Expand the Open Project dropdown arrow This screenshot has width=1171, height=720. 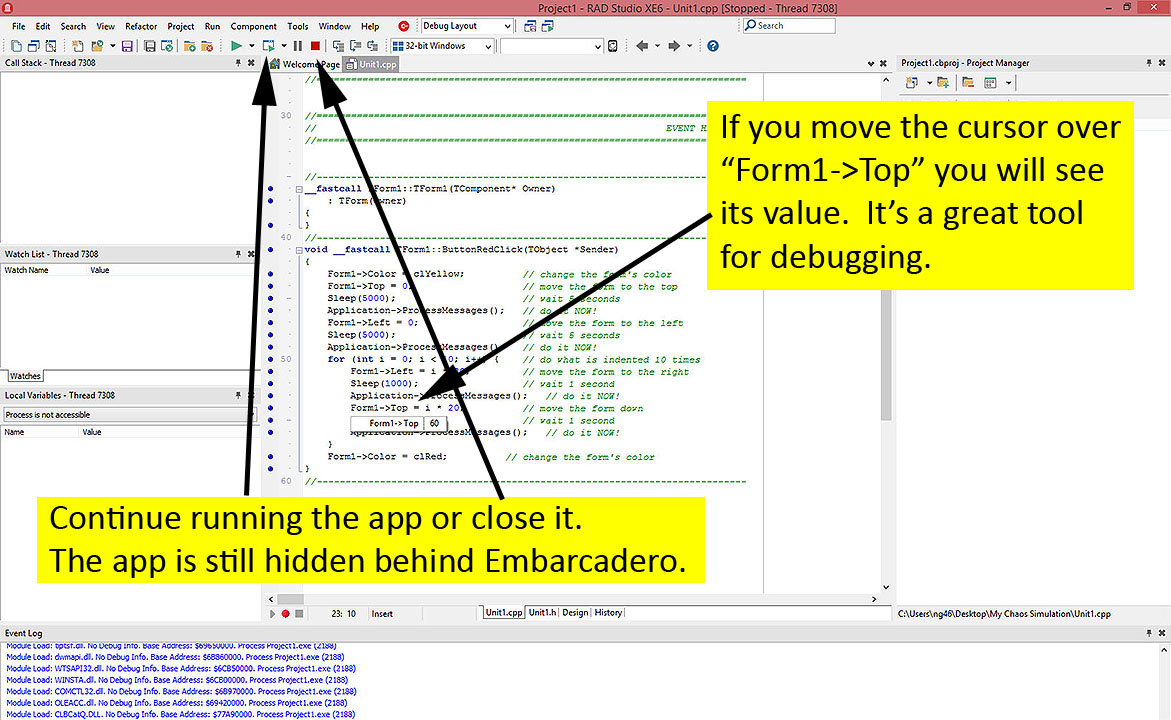pyautogui.click(x=112, y=46)
